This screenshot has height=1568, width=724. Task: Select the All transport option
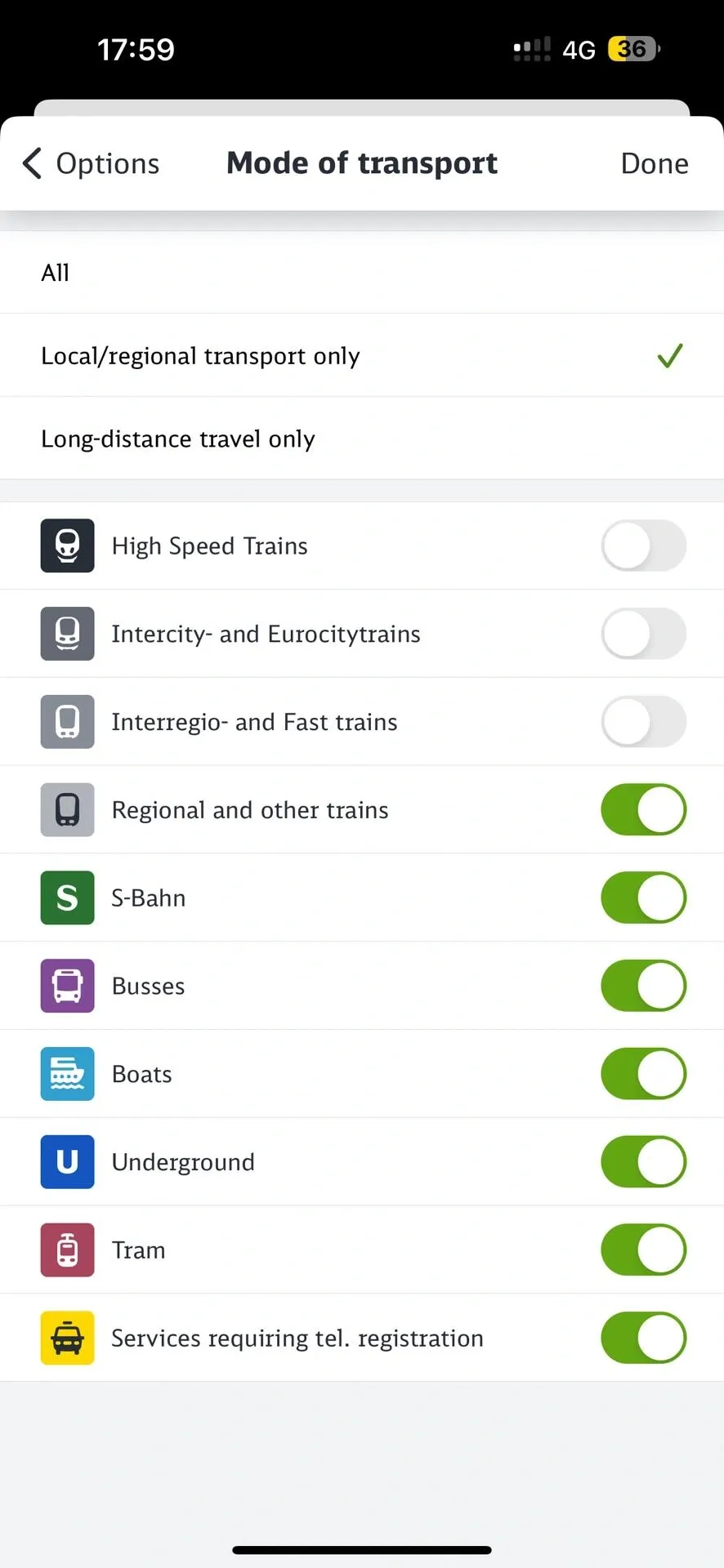pyautogui.click(x=362, y=273)
